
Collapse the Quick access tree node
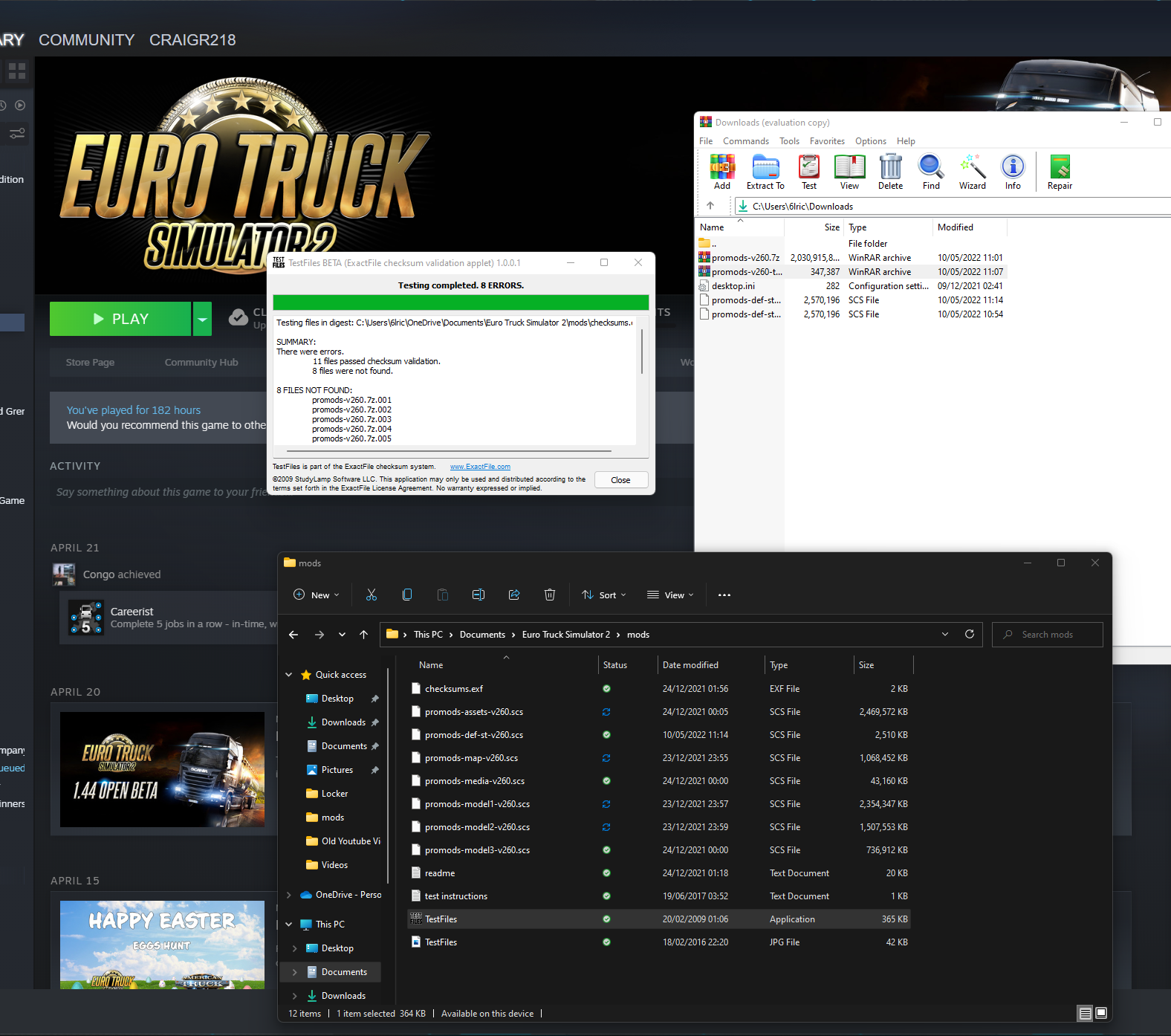point(289,675)
